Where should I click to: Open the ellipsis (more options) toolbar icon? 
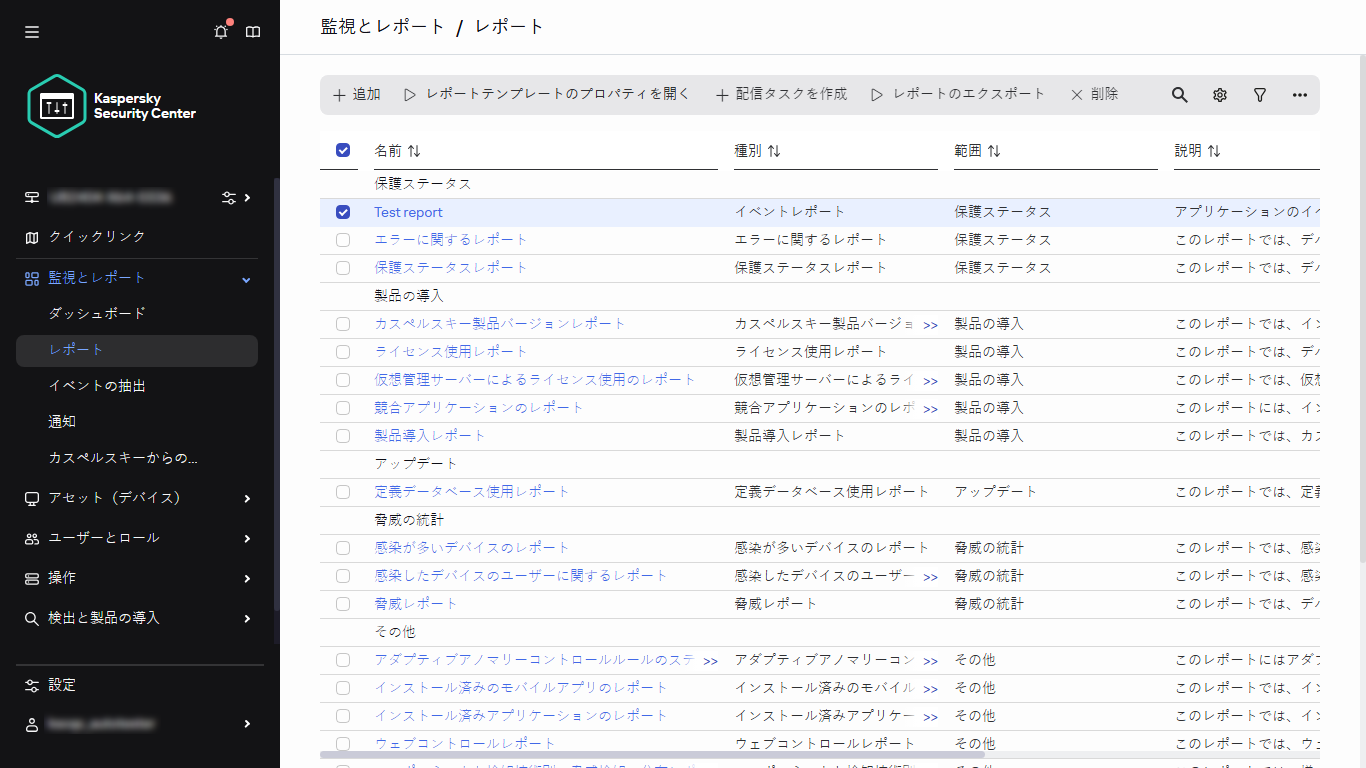coord(1299,94)
